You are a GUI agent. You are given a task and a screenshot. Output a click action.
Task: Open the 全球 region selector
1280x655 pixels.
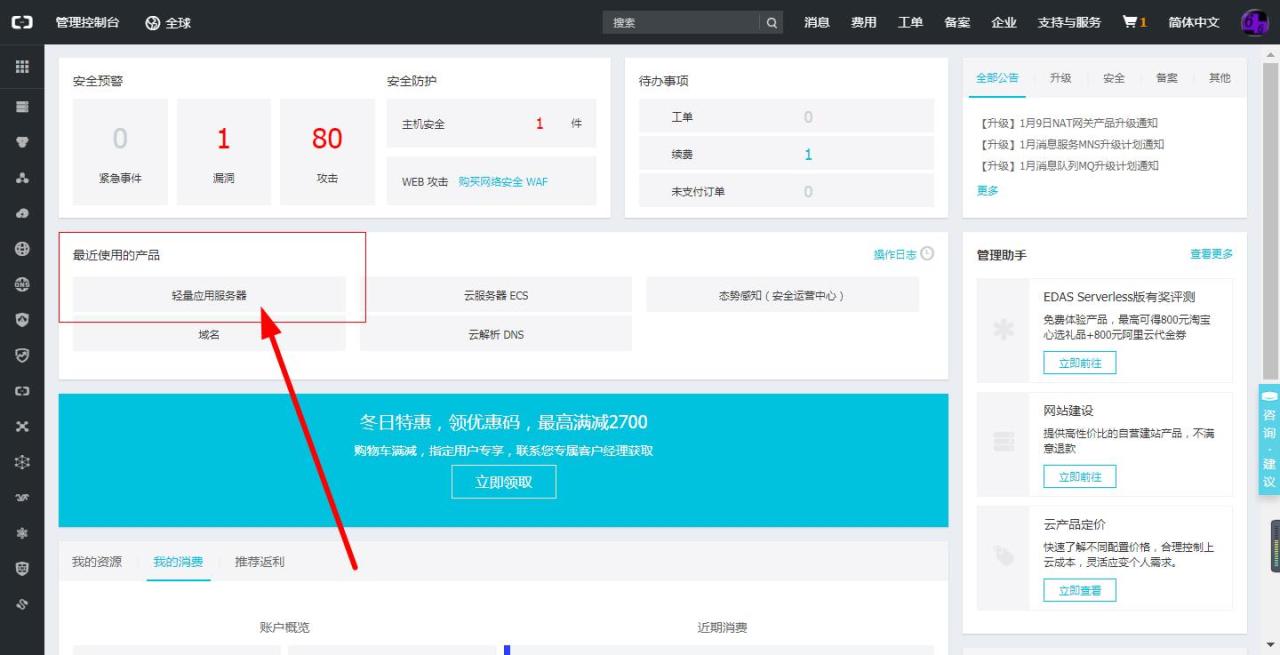coord(168,22)
